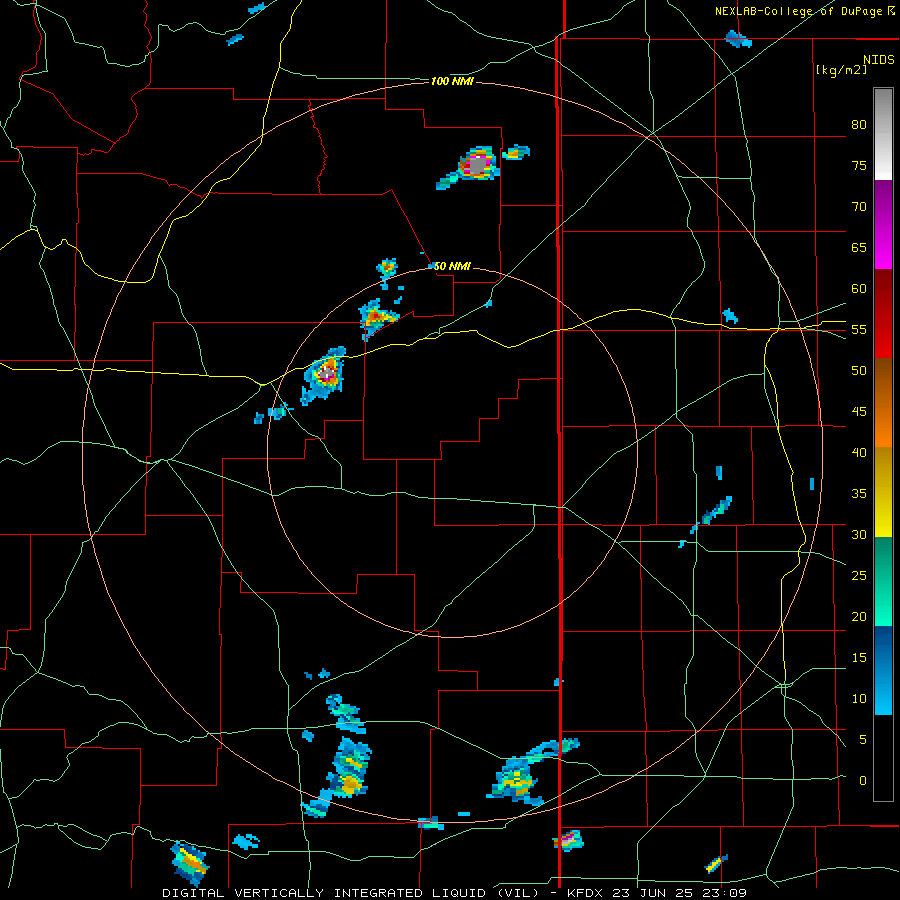Click the 50 value on the scale
The height and width of the screenshot is (900, 900).
click(x=859, y=371)
